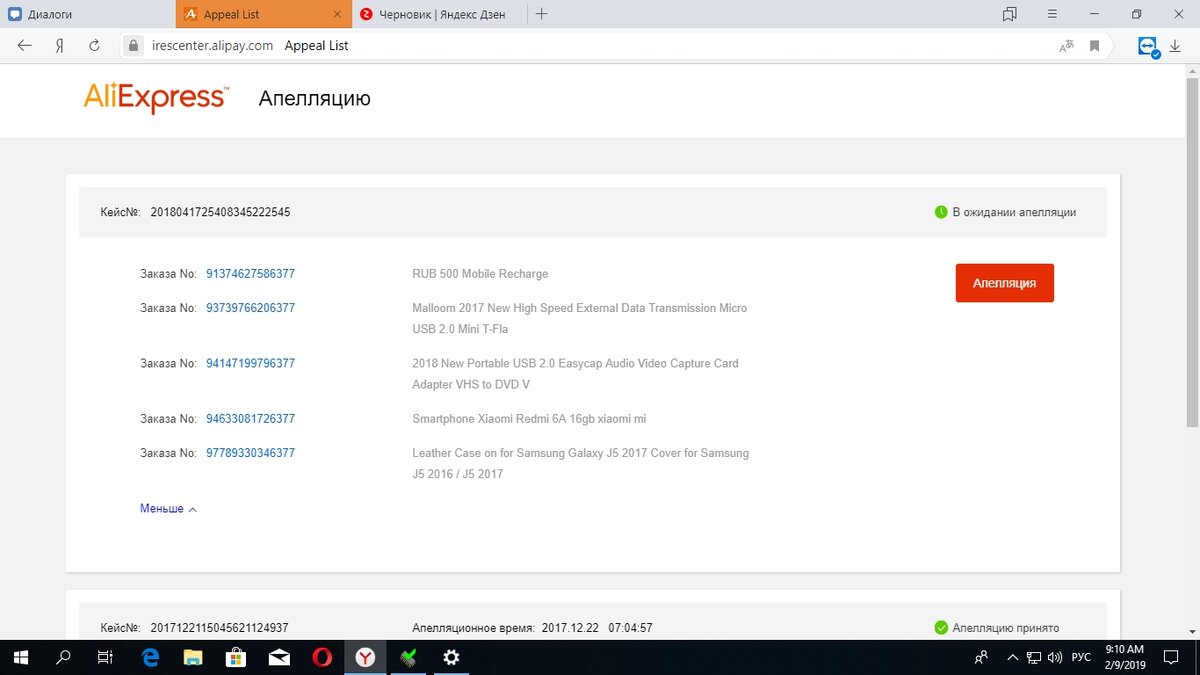Collapse order list with Меньше
This screenshot has width=1200, height=675.
[168, 509]
